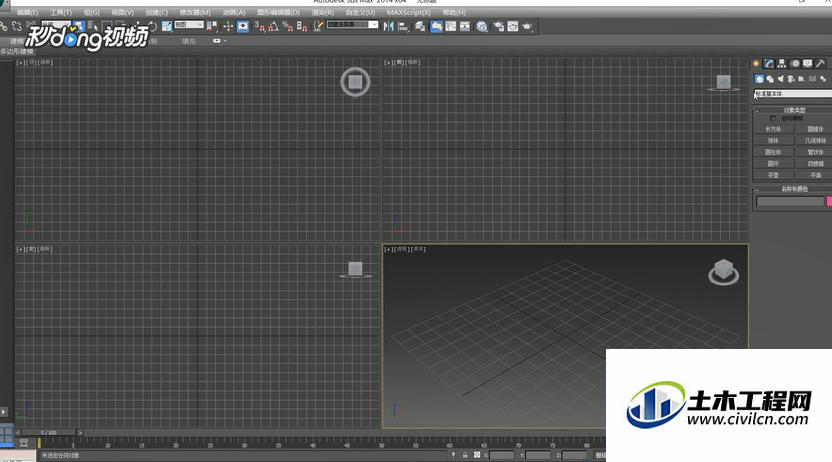Select the Shapes category icon
The width and height of the screenshot is (832, 462).
770,79
